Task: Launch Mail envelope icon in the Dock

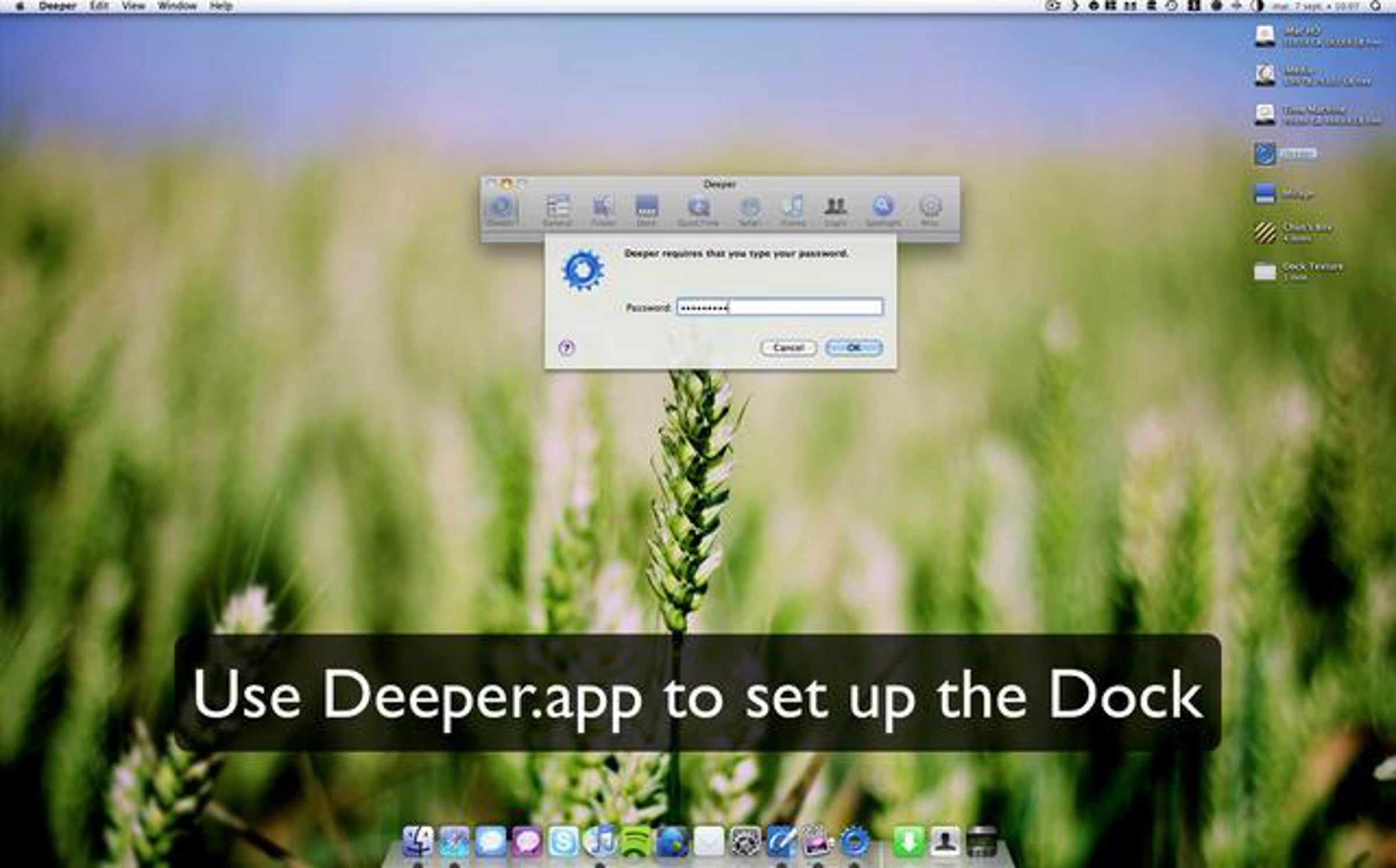Action: pos(709,841)
